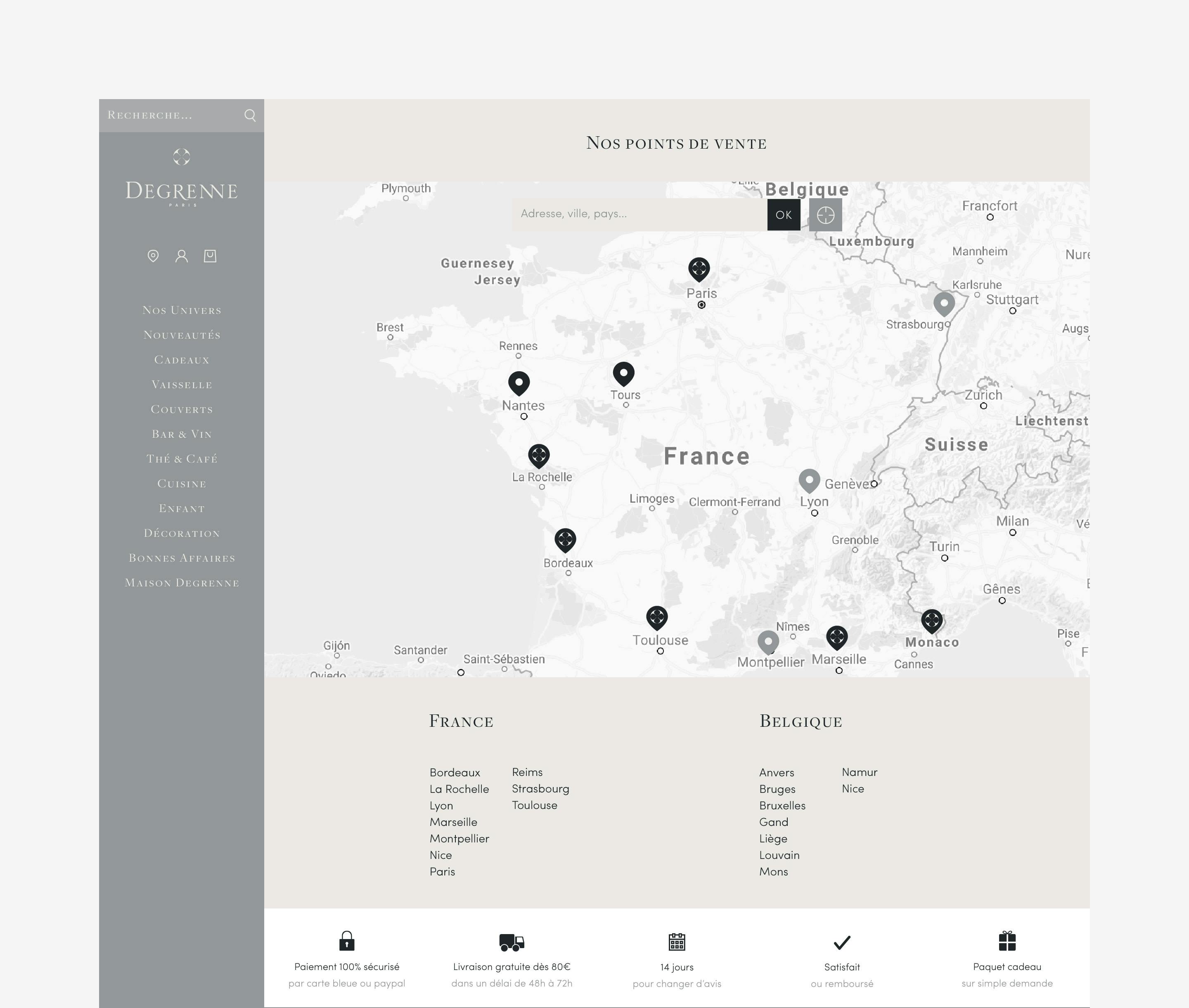1189x1008 pixels.
Task: Click the secure payment padlock icon
Action: (x=347, y=941)
